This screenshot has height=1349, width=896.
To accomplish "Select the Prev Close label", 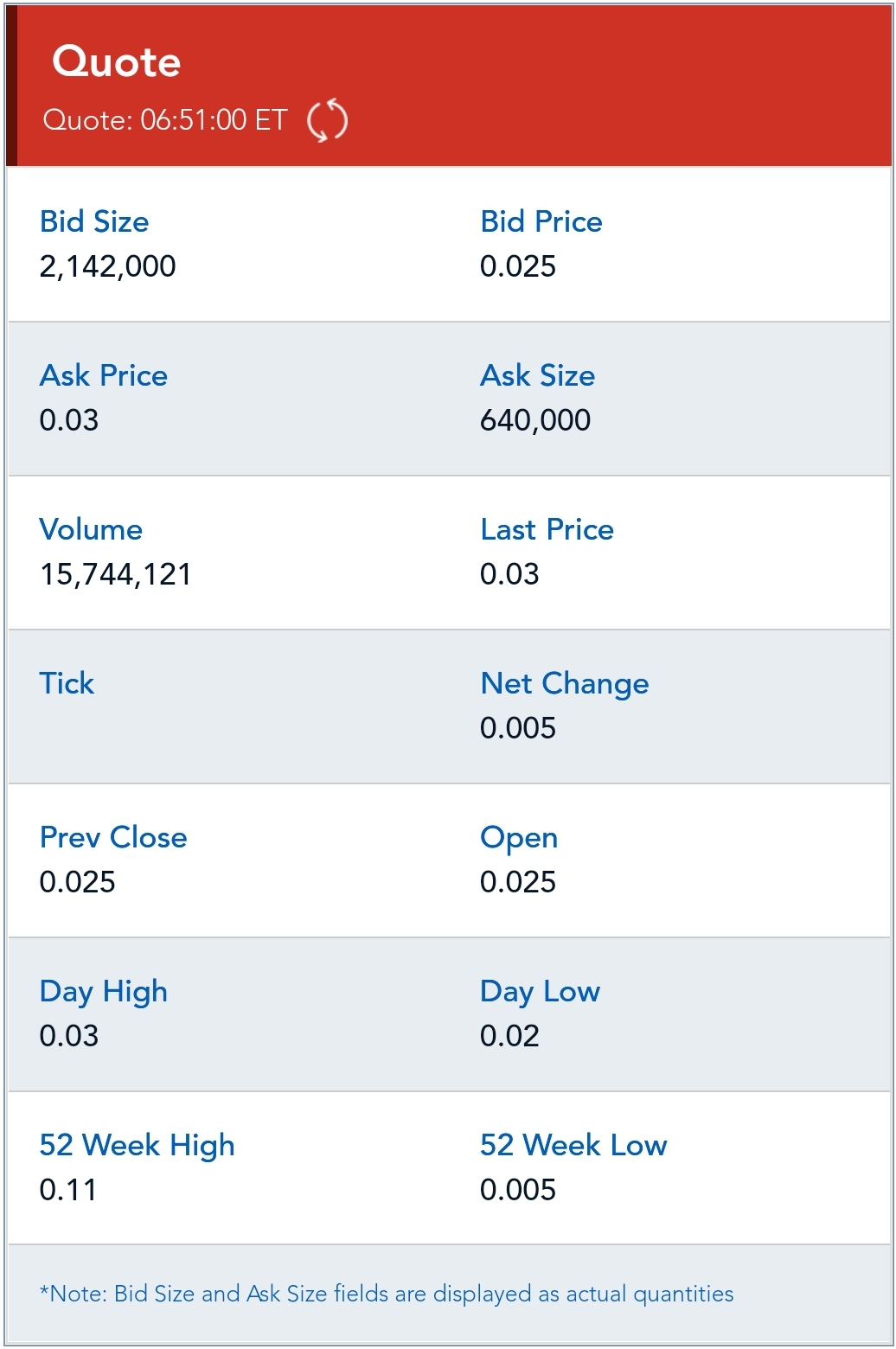I will pos(113,838).
